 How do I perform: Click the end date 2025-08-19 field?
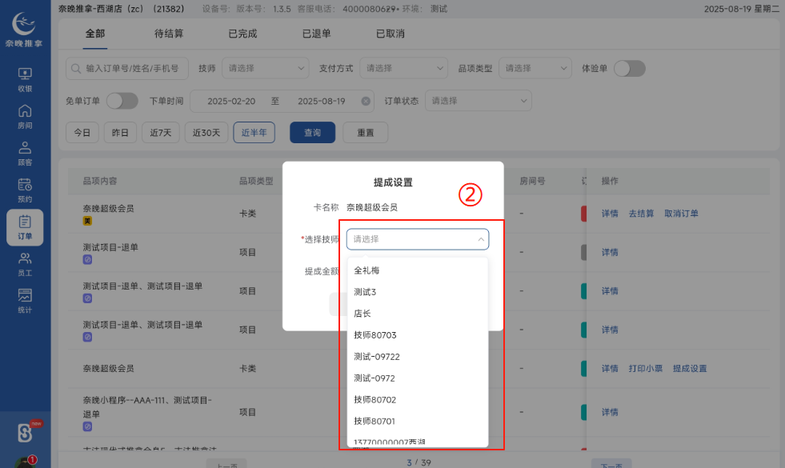pos(321,101)
